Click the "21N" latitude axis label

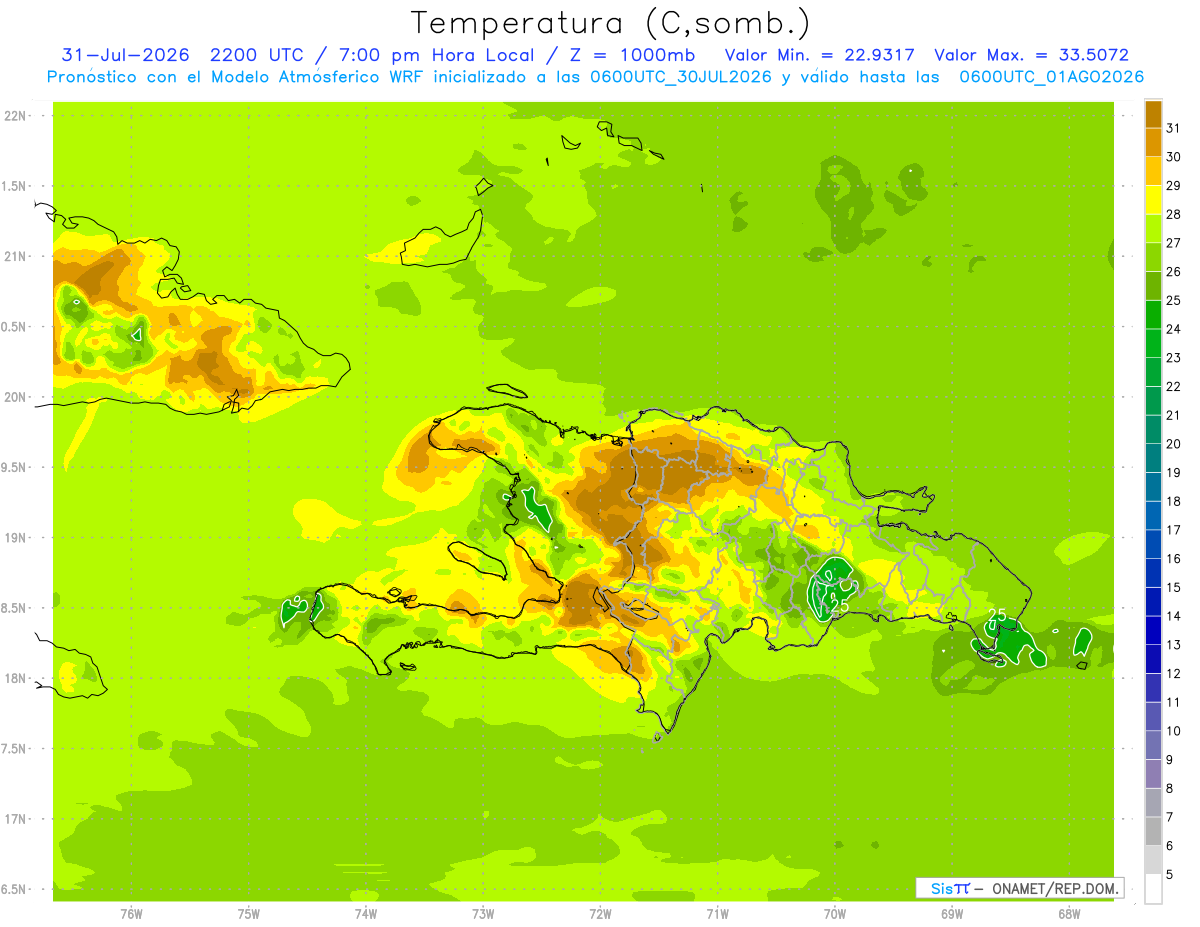(x=14, y=256)
